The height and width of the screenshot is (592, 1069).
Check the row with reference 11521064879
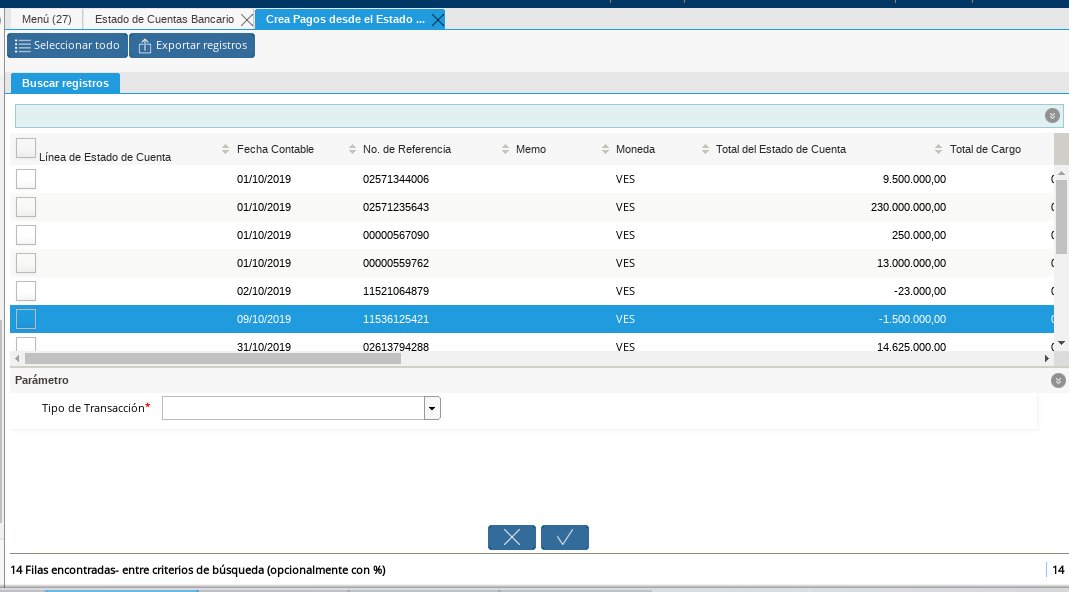click(x=26, y=291)
